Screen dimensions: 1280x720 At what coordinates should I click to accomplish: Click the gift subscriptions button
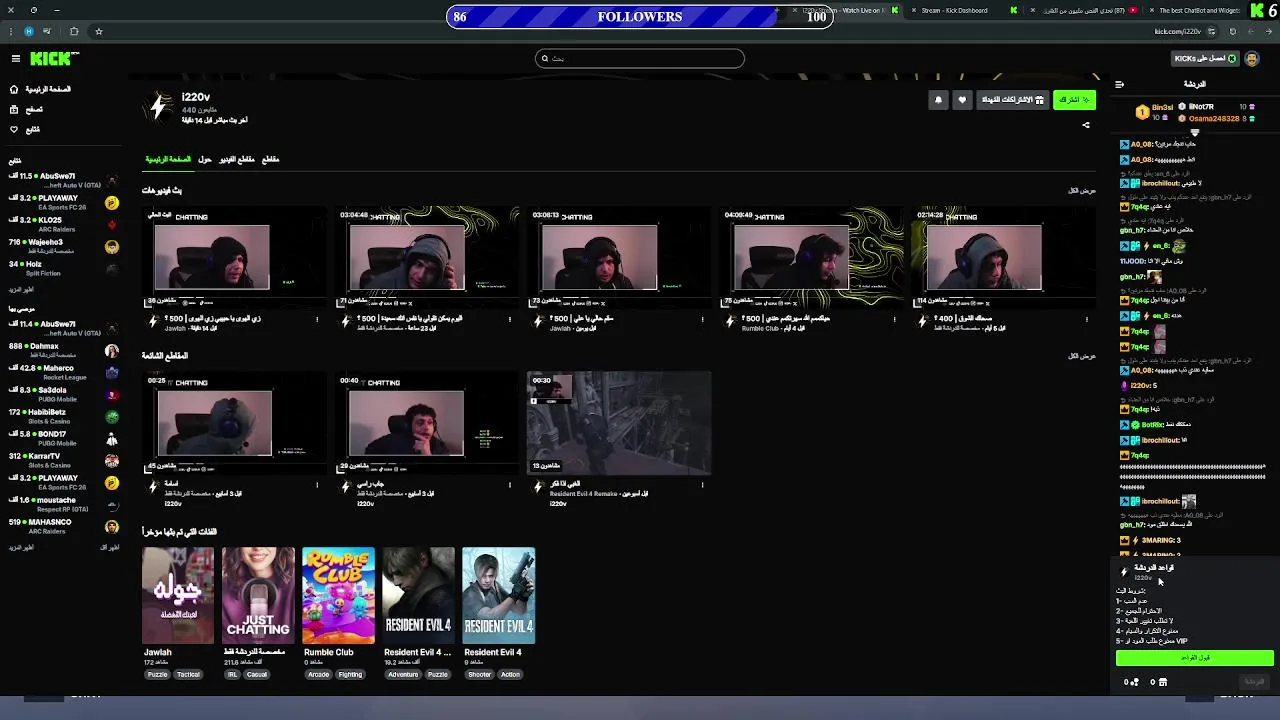pos(1012,100)
